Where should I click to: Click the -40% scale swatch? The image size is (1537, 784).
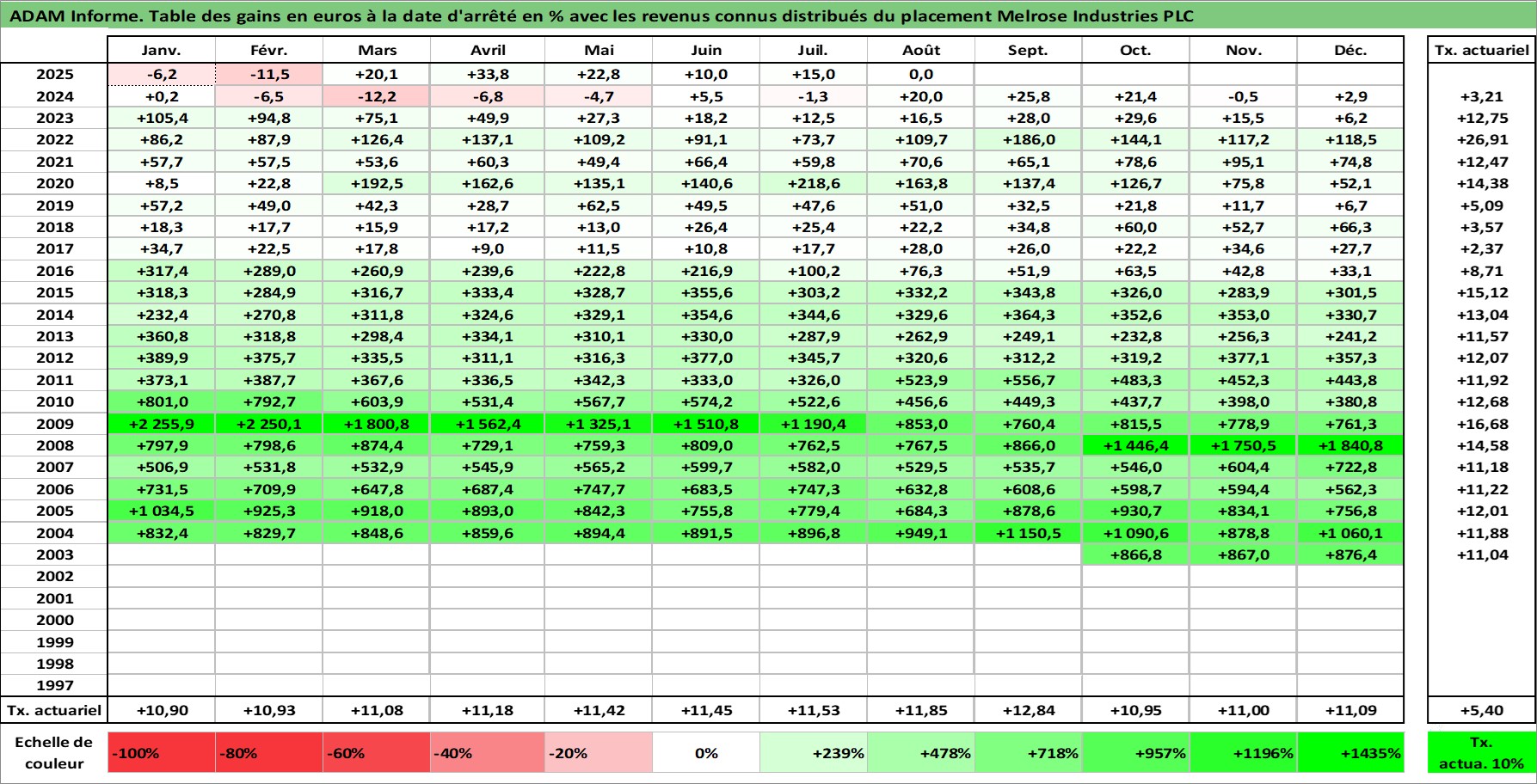point(488,753)
